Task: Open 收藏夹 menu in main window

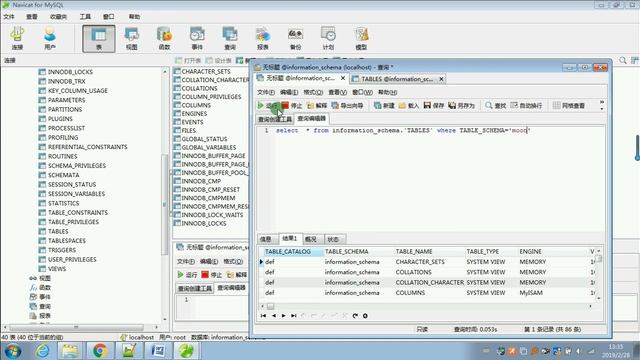Action: pos(58,17)
